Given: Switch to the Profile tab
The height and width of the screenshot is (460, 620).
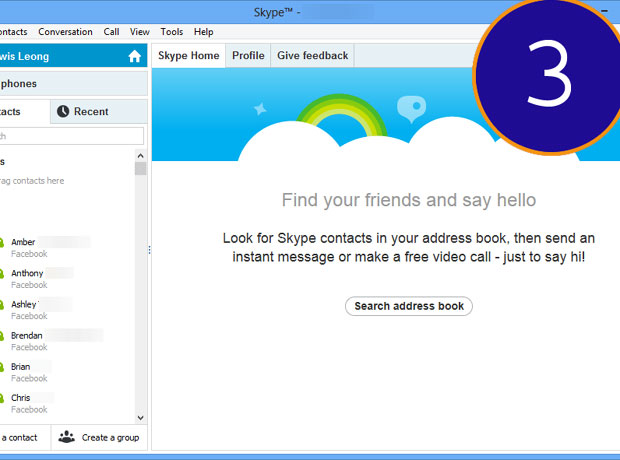Looking at the screenshot, I should coord(248,56).
